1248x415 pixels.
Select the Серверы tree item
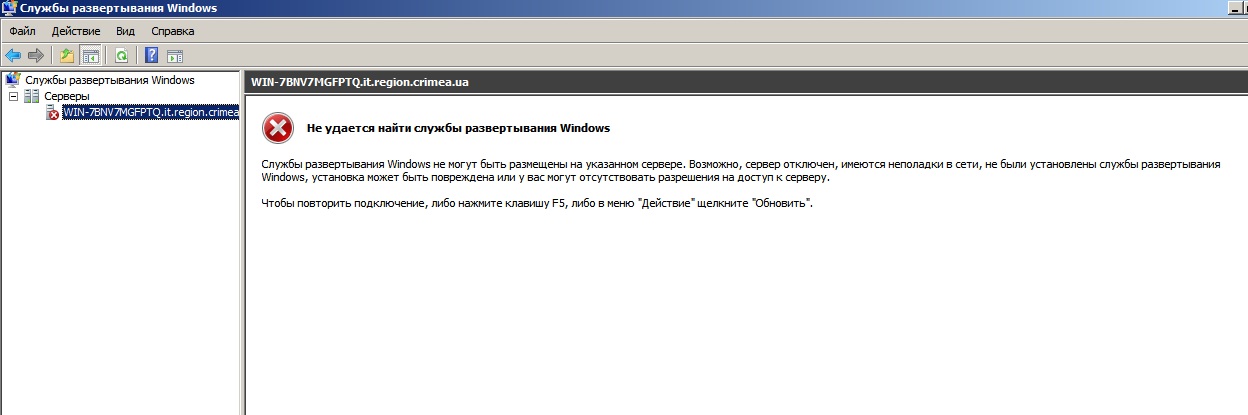click(66, 96)
